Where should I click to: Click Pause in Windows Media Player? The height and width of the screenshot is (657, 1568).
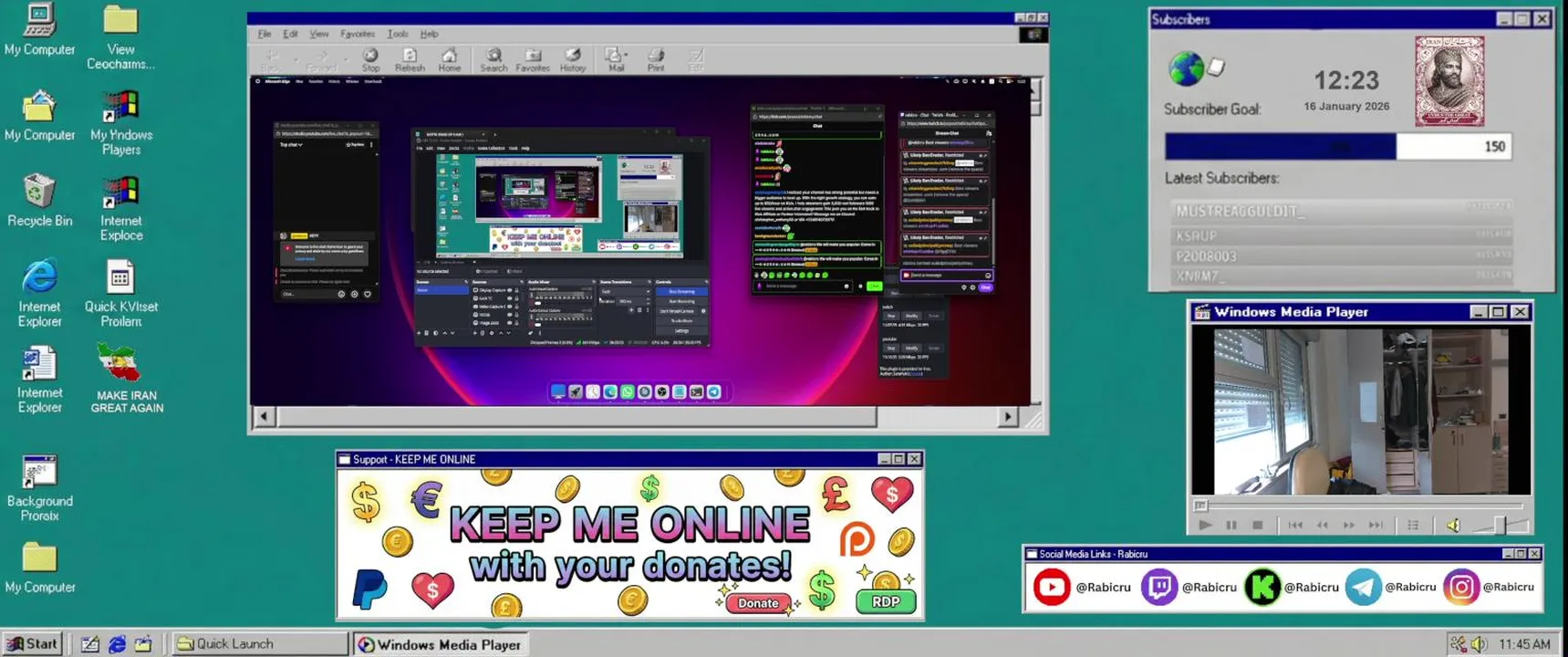coord(1231,525)
